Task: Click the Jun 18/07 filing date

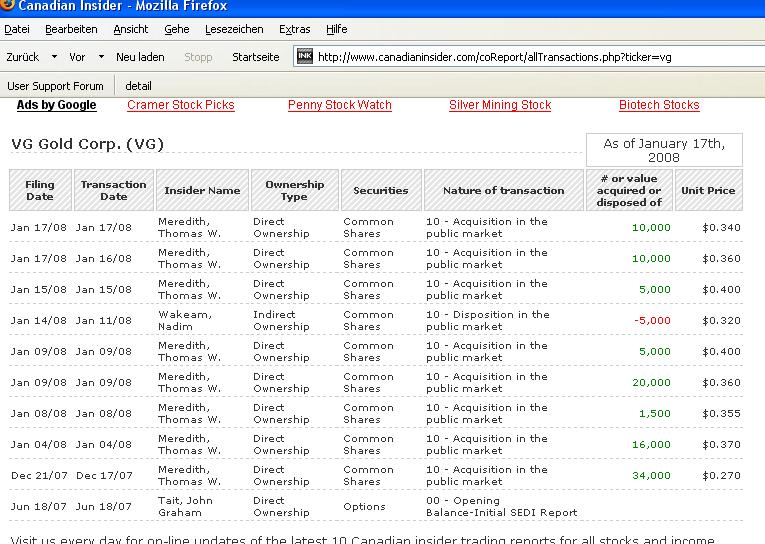Action: [39, 506]
